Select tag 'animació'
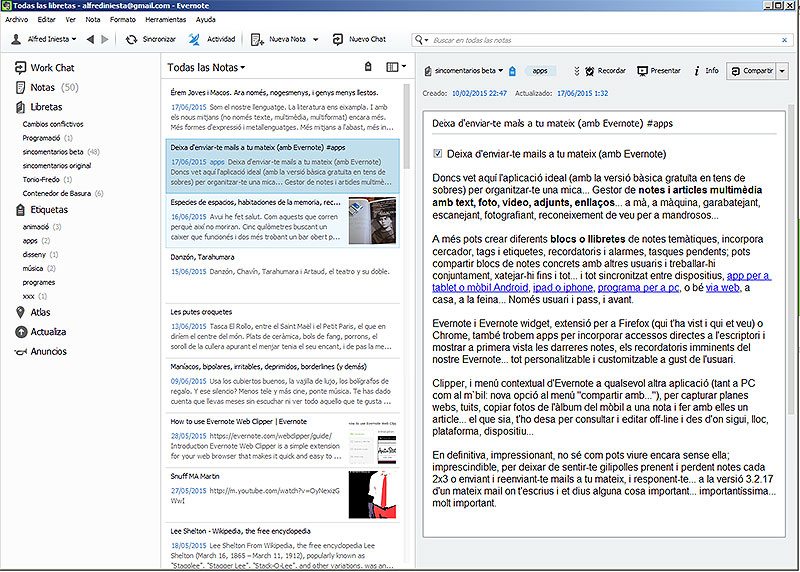Screen dimensions: 800x572 pos(42,227)
